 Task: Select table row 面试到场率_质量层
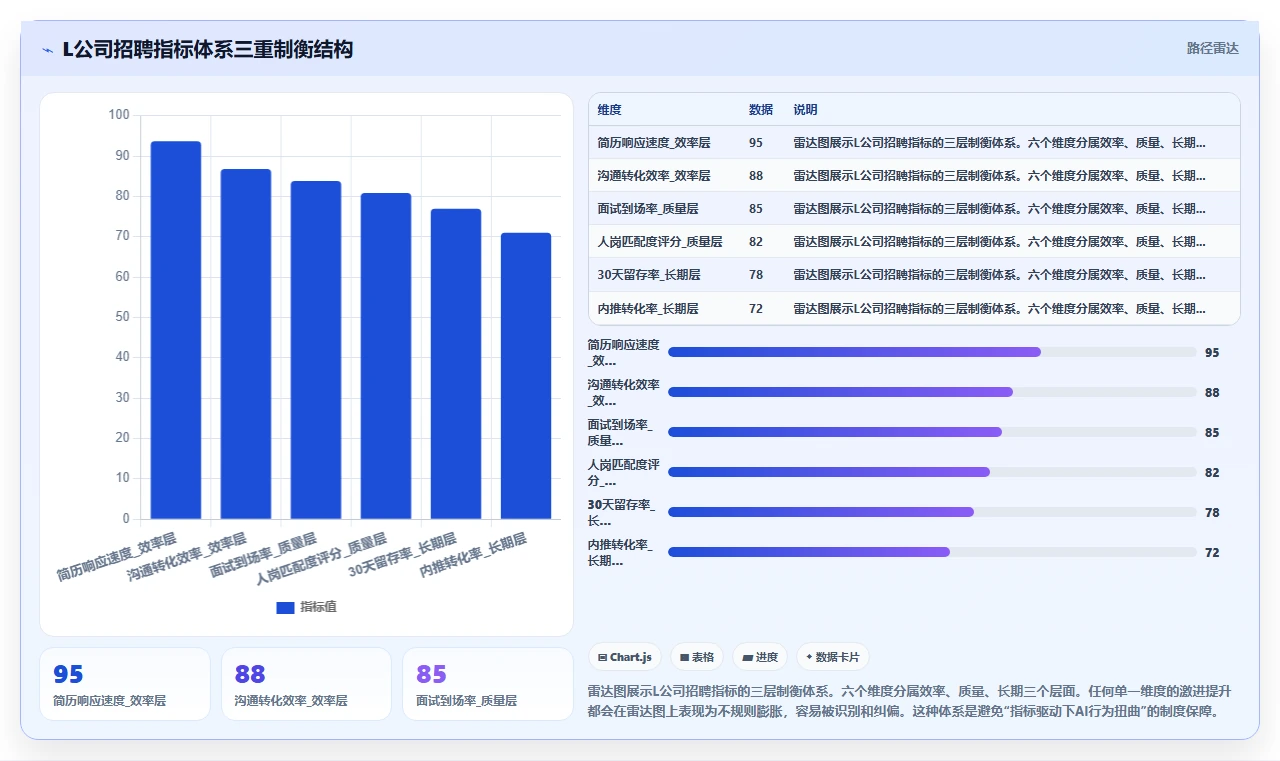914,209
